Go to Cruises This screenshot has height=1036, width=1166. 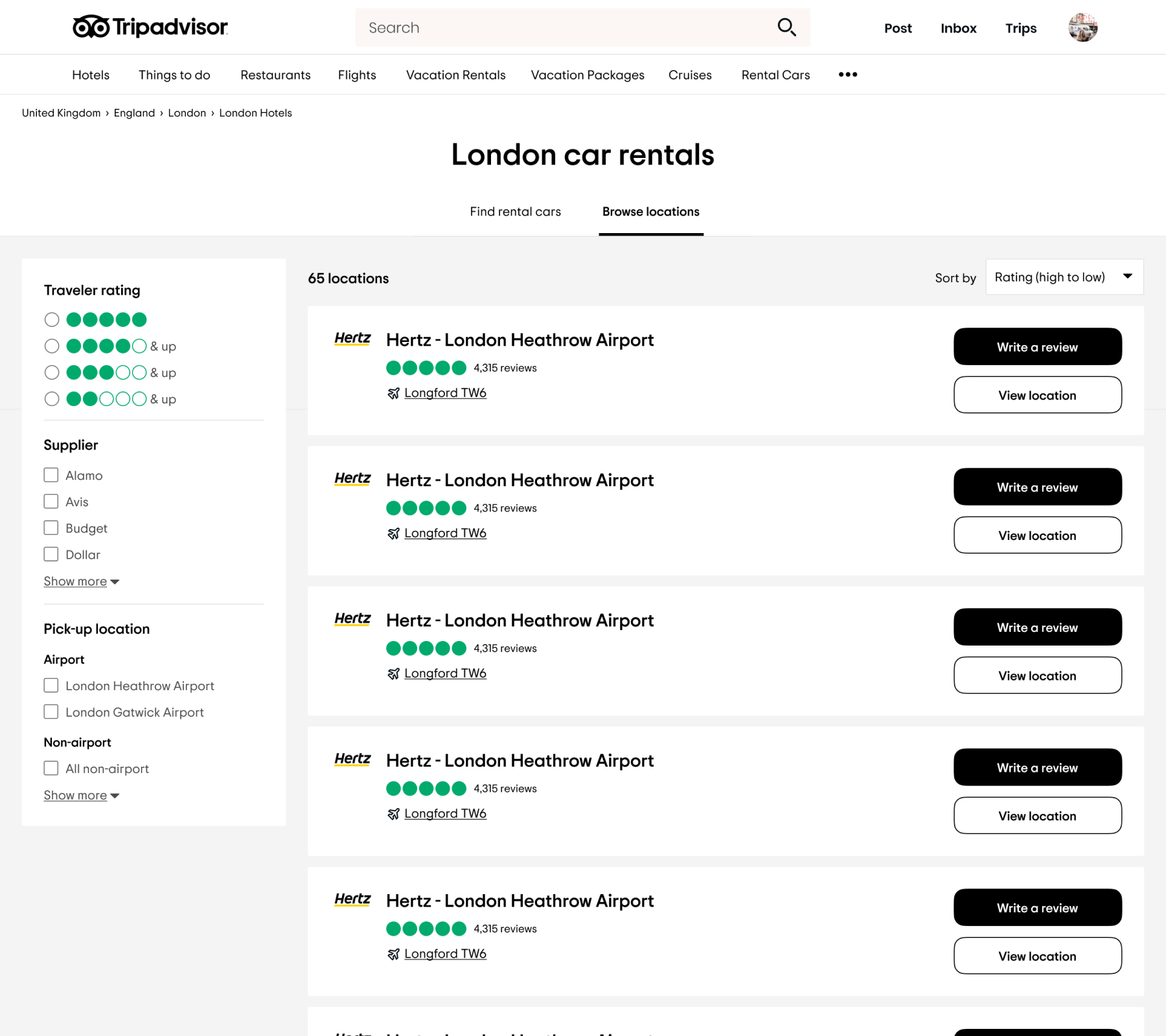(x=690, y=75)
